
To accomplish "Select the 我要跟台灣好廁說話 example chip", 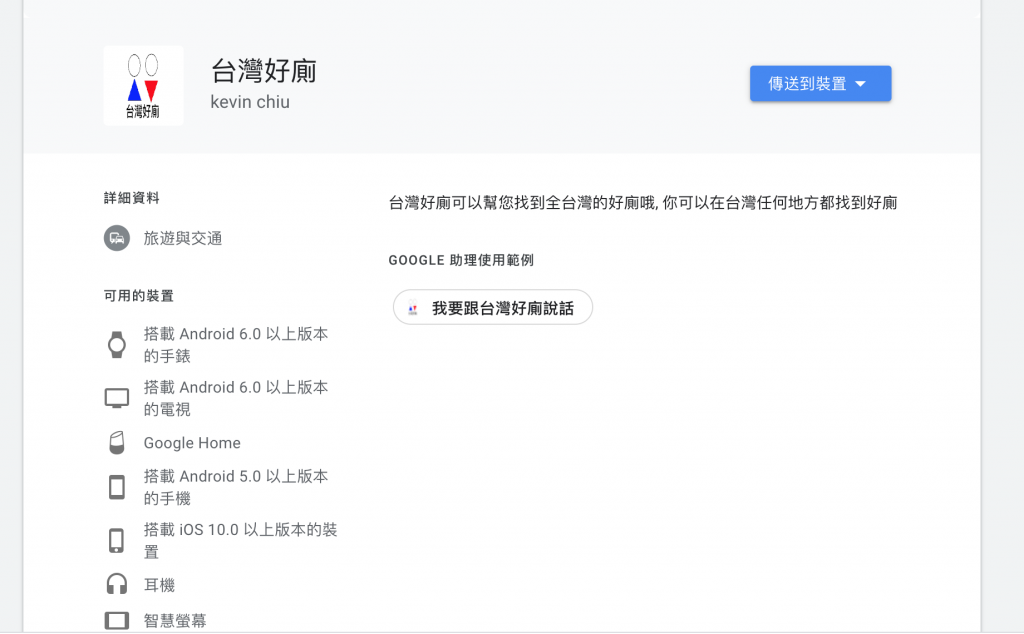I will [x=492, y=308].
